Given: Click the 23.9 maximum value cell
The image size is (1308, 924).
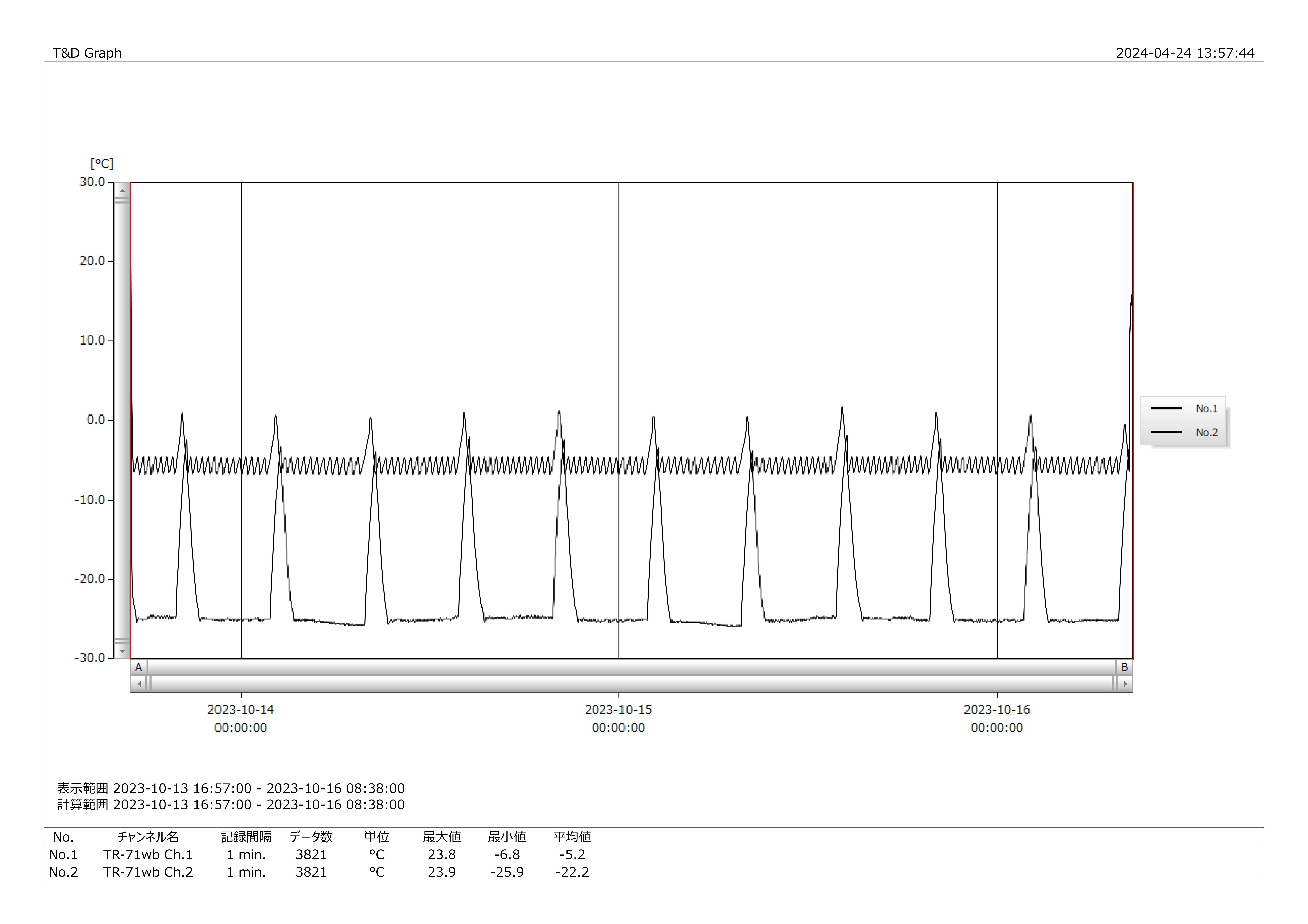Looking at the screenshot, I should (442, 872).
